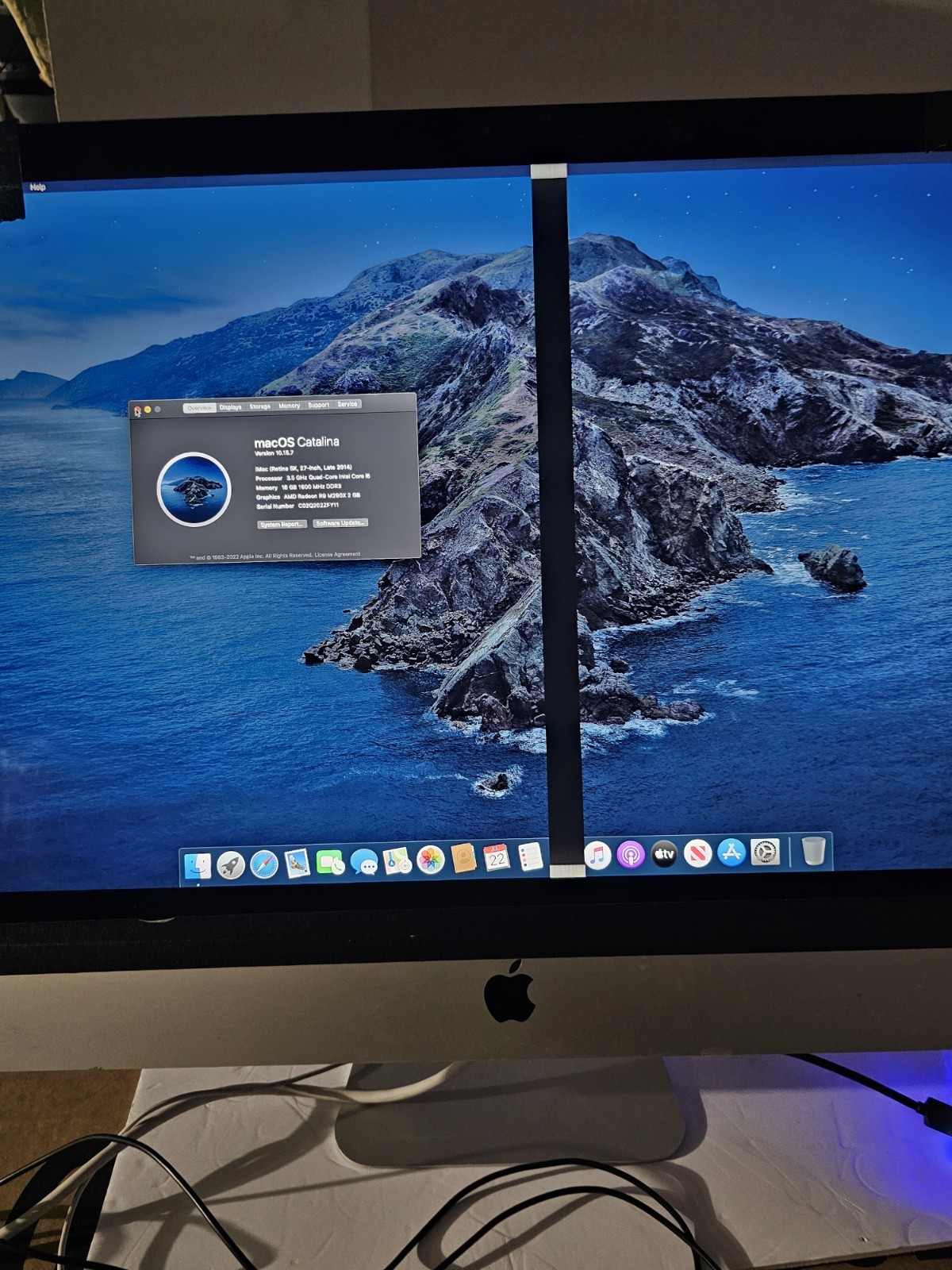The width and height of the screenshot is (952, 1270).
Task: Open Podcasts from the Dock
Action: 631,856
